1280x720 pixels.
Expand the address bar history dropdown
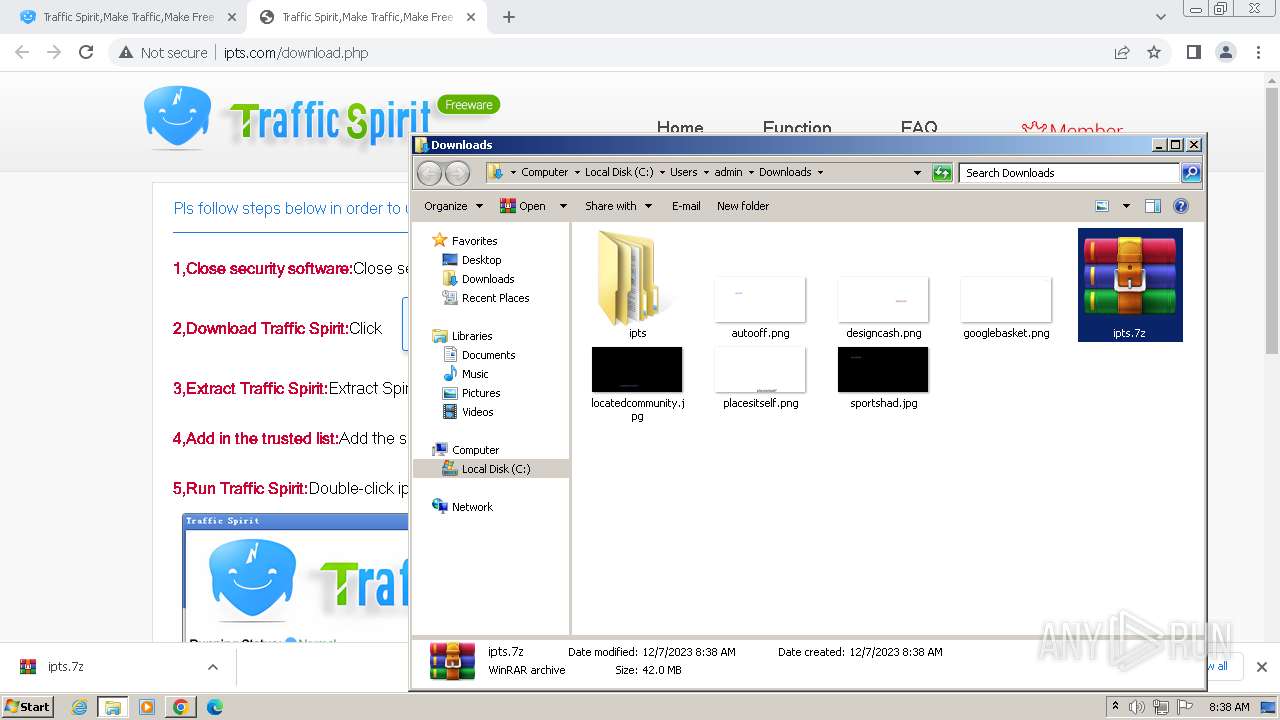[x=917, y=173]
